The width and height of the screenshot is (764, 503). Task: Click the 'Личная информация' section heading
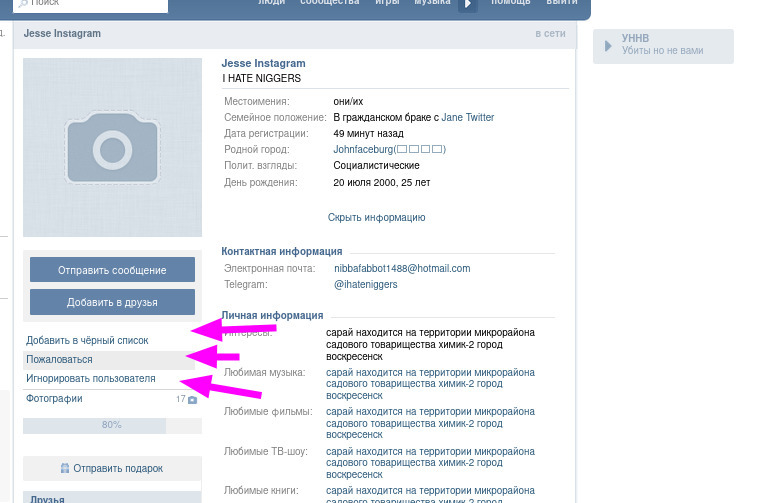[272, 315]
